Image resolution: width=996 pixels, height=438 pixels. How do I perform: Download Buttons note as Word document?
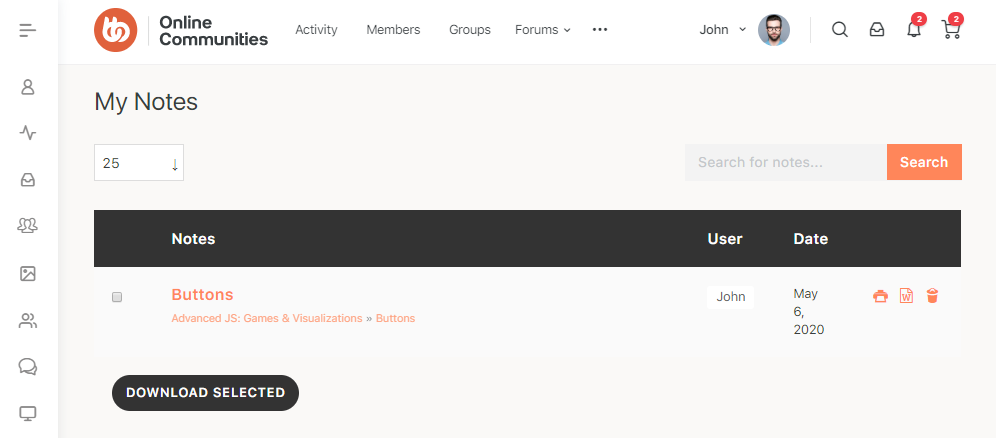906,296
